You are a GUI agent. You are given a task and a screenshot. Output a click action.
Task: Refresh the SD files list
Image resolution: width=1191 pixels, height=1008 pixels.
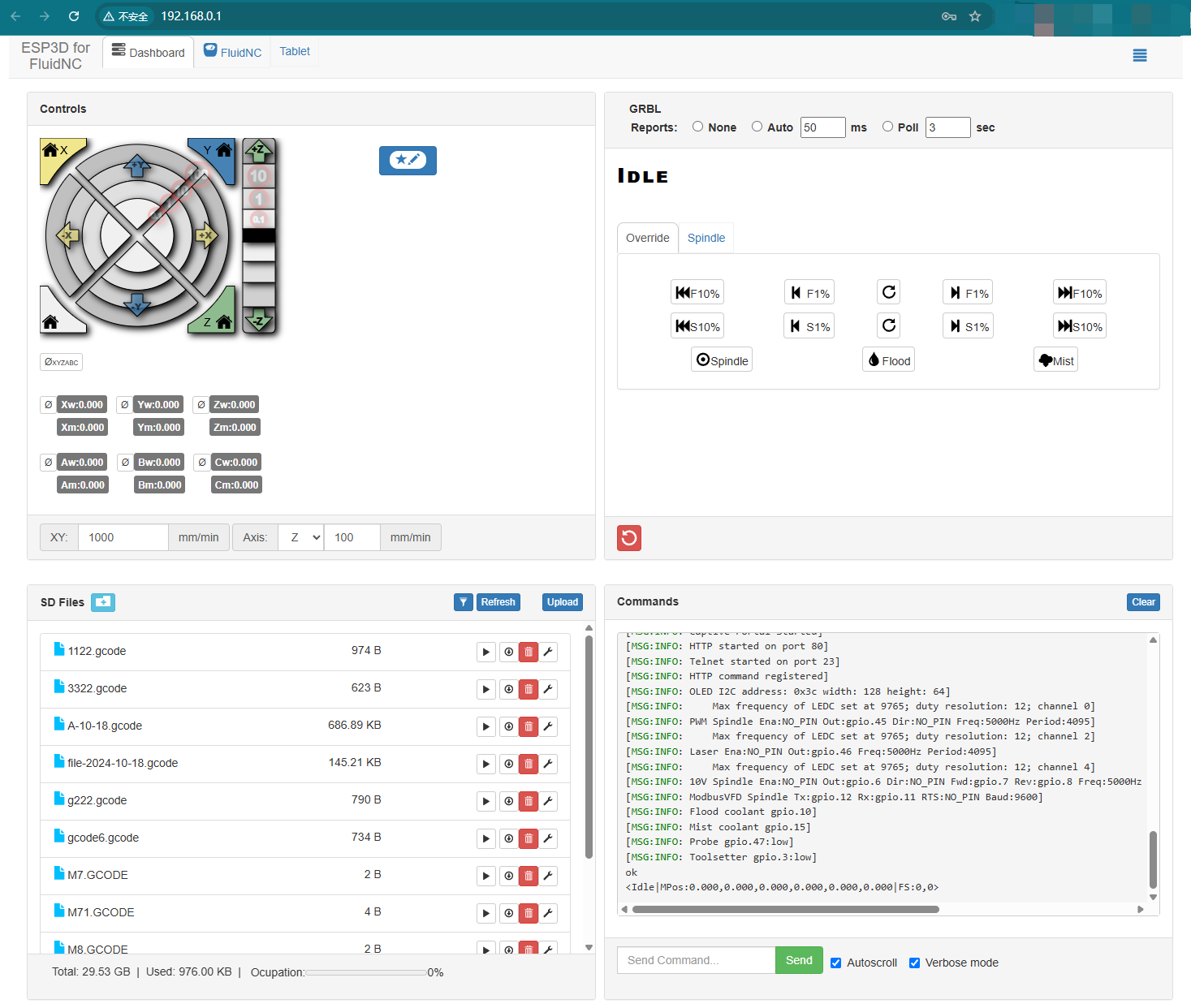(x=498, y=602)
